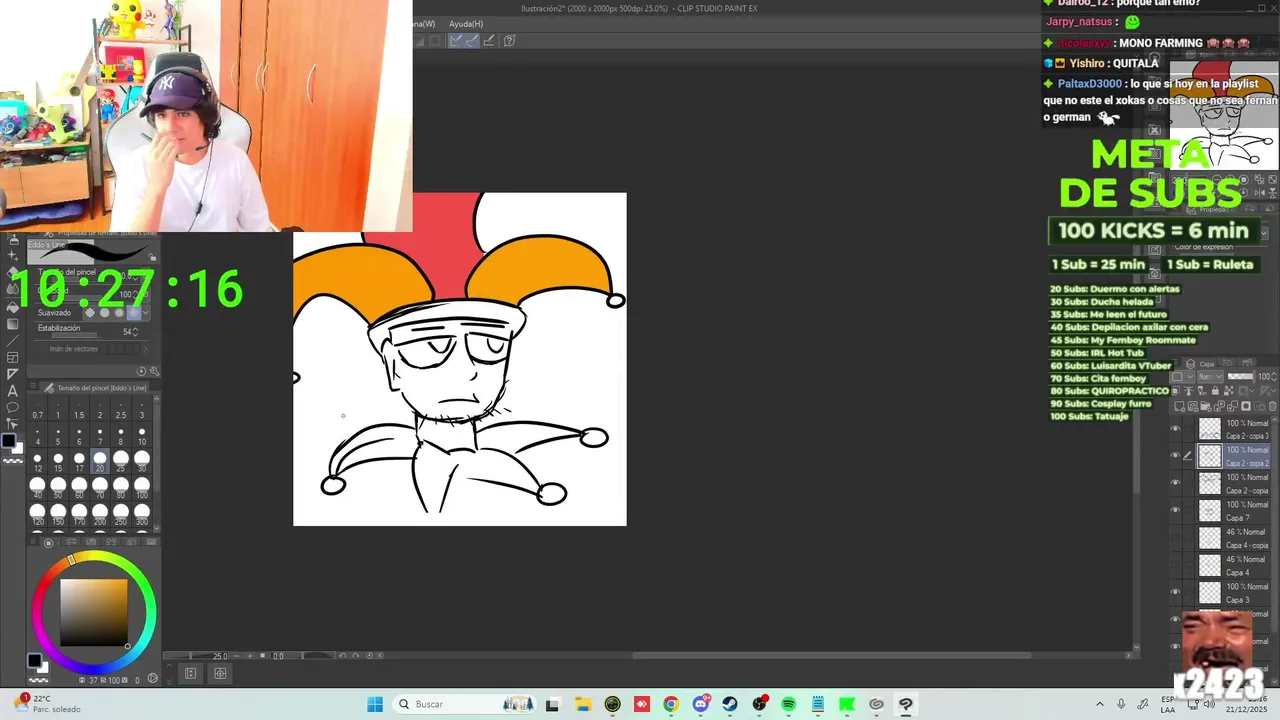The image size is (1280, 720).
Task: Select the Fill bucket tool
Action: click(12, 307)
